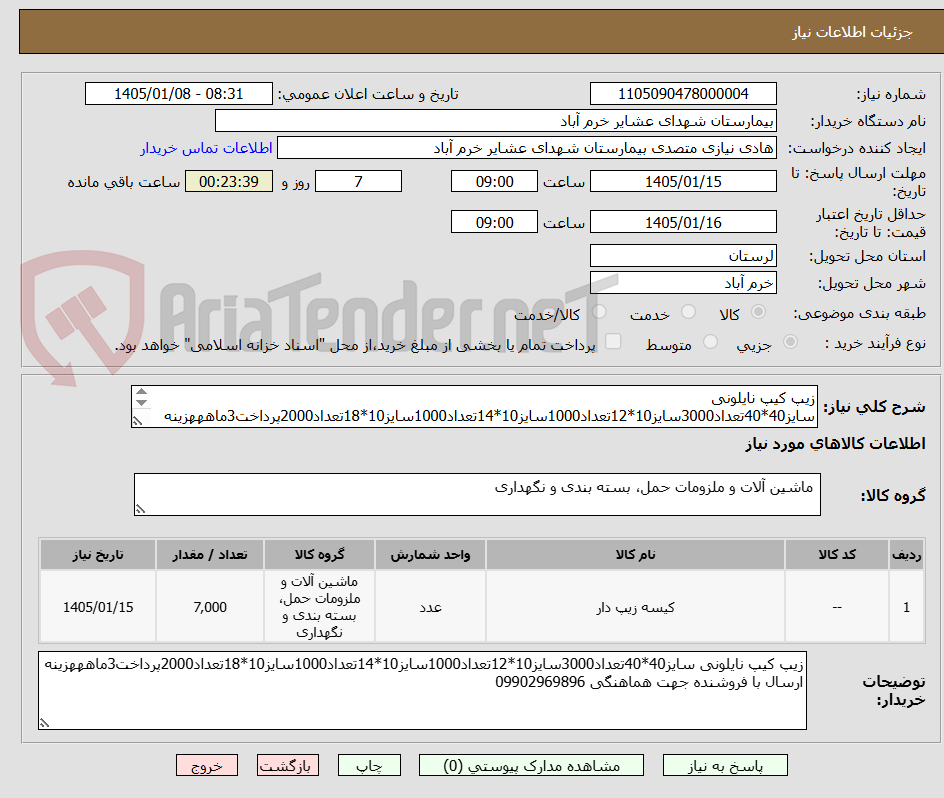Click the چاپ print button
This screenshot has width=944, height=798.
point(369,765)
